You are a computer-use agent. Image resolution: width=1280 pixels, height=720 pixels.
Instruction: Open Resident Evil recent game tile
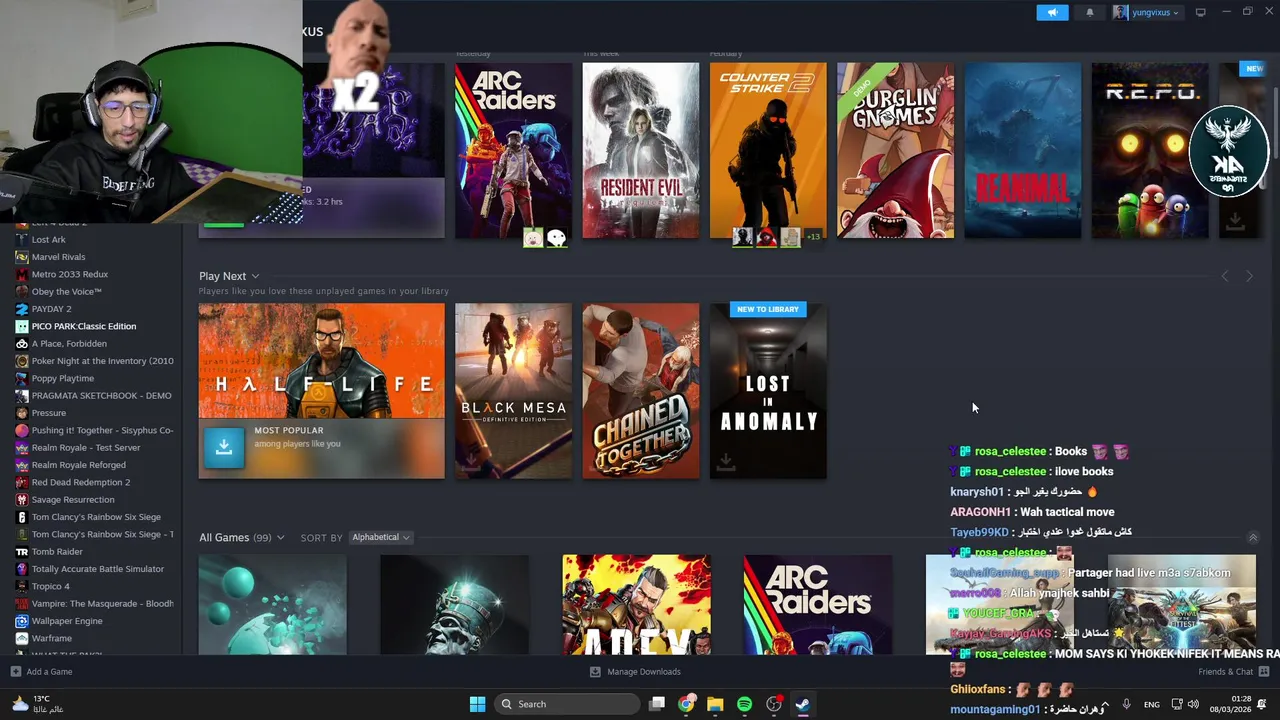[x=641, y=151]
